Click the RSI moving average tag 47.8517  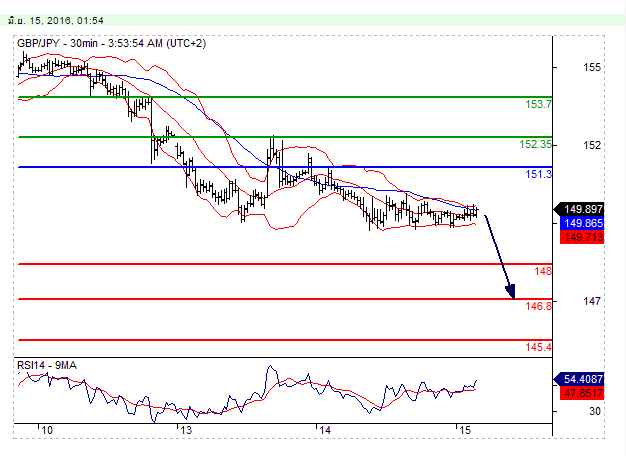pos(582,393)
